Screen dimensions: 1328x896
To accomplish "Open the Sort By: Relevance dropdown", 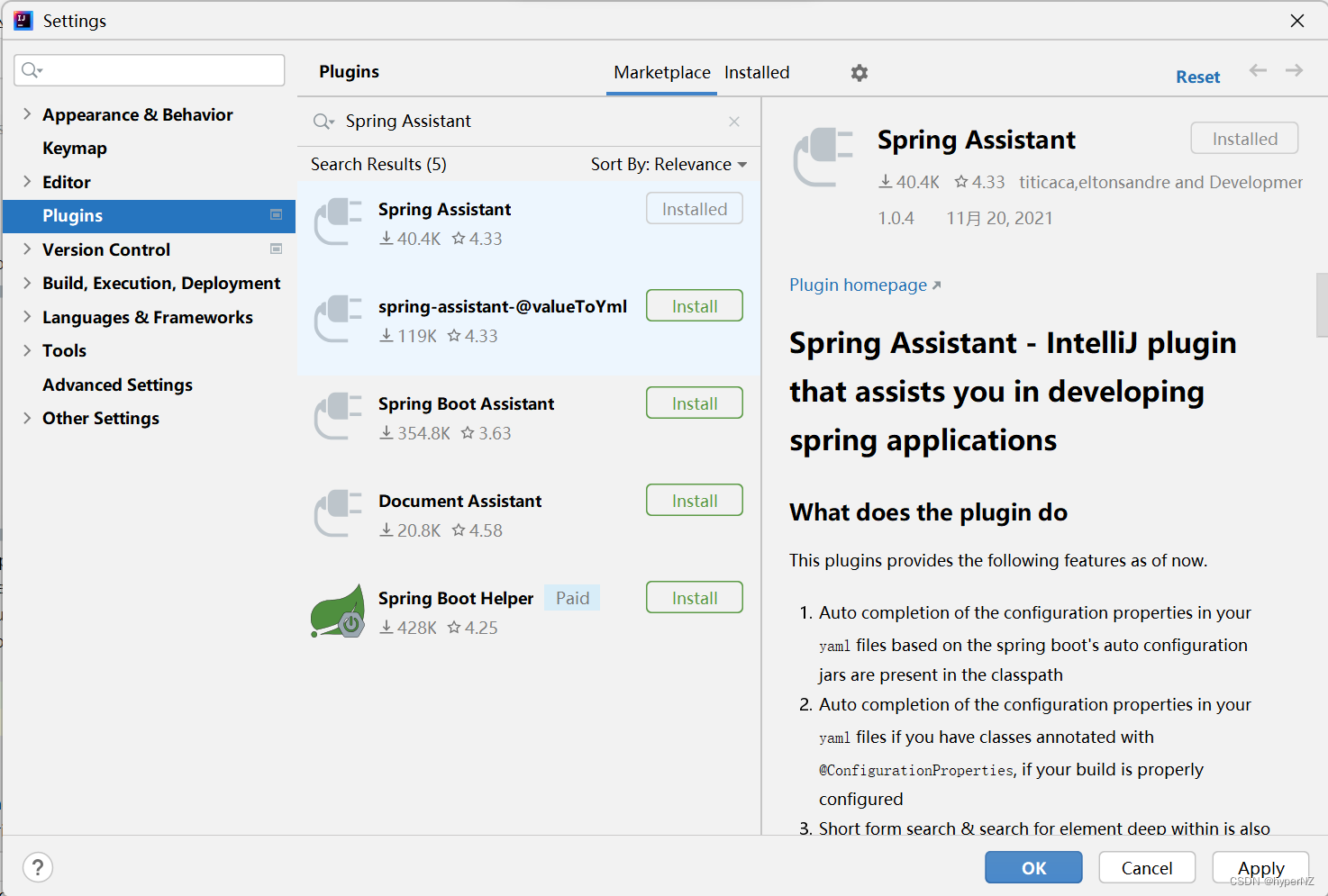I will (669, 164).
